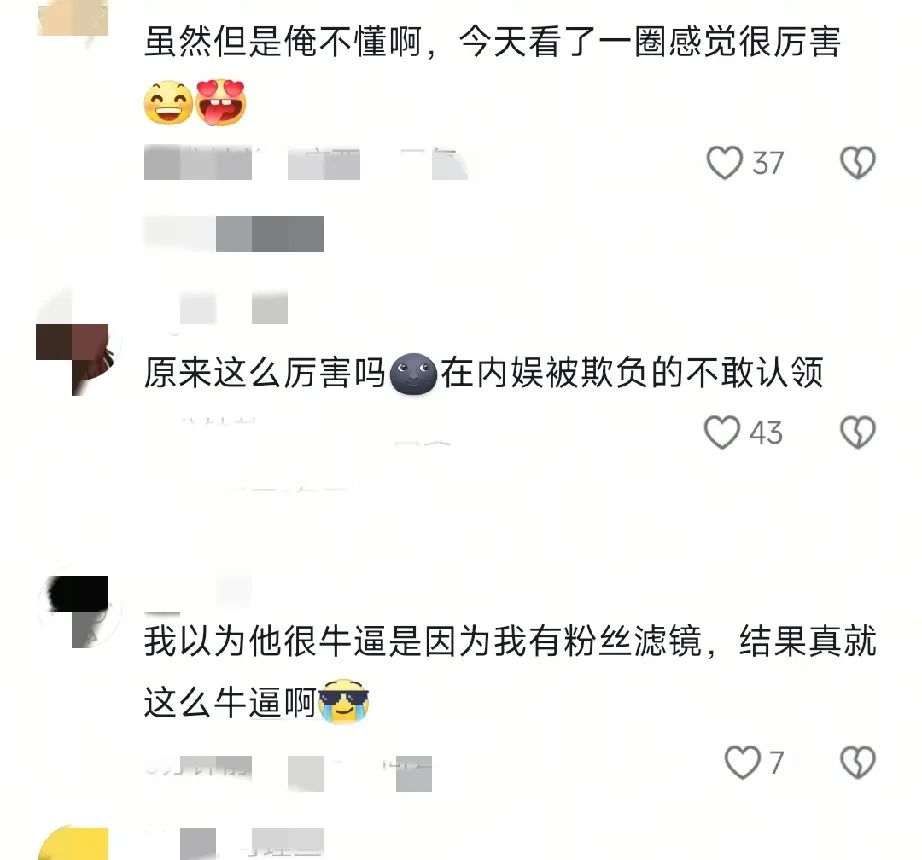Viewport: 922px width, 860px height.
Task: Like the comment with 43 likes
Action: (721, 432)
